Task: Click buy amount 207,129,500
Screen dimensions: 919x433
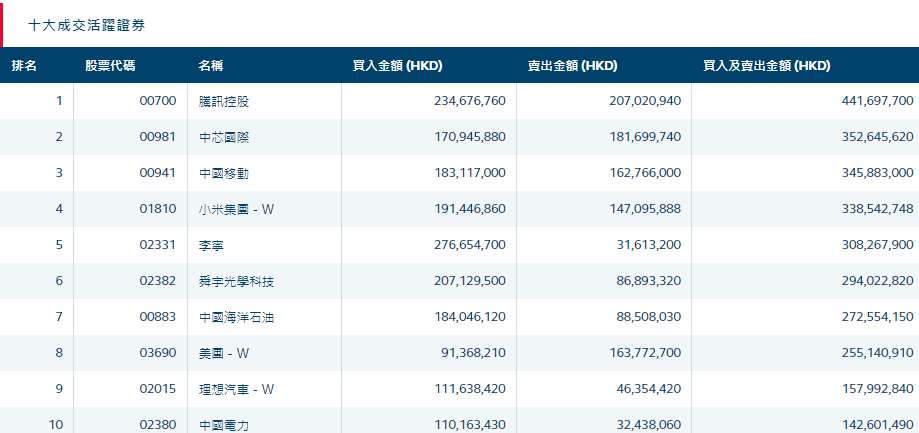Action: click(x=469, y=281)
